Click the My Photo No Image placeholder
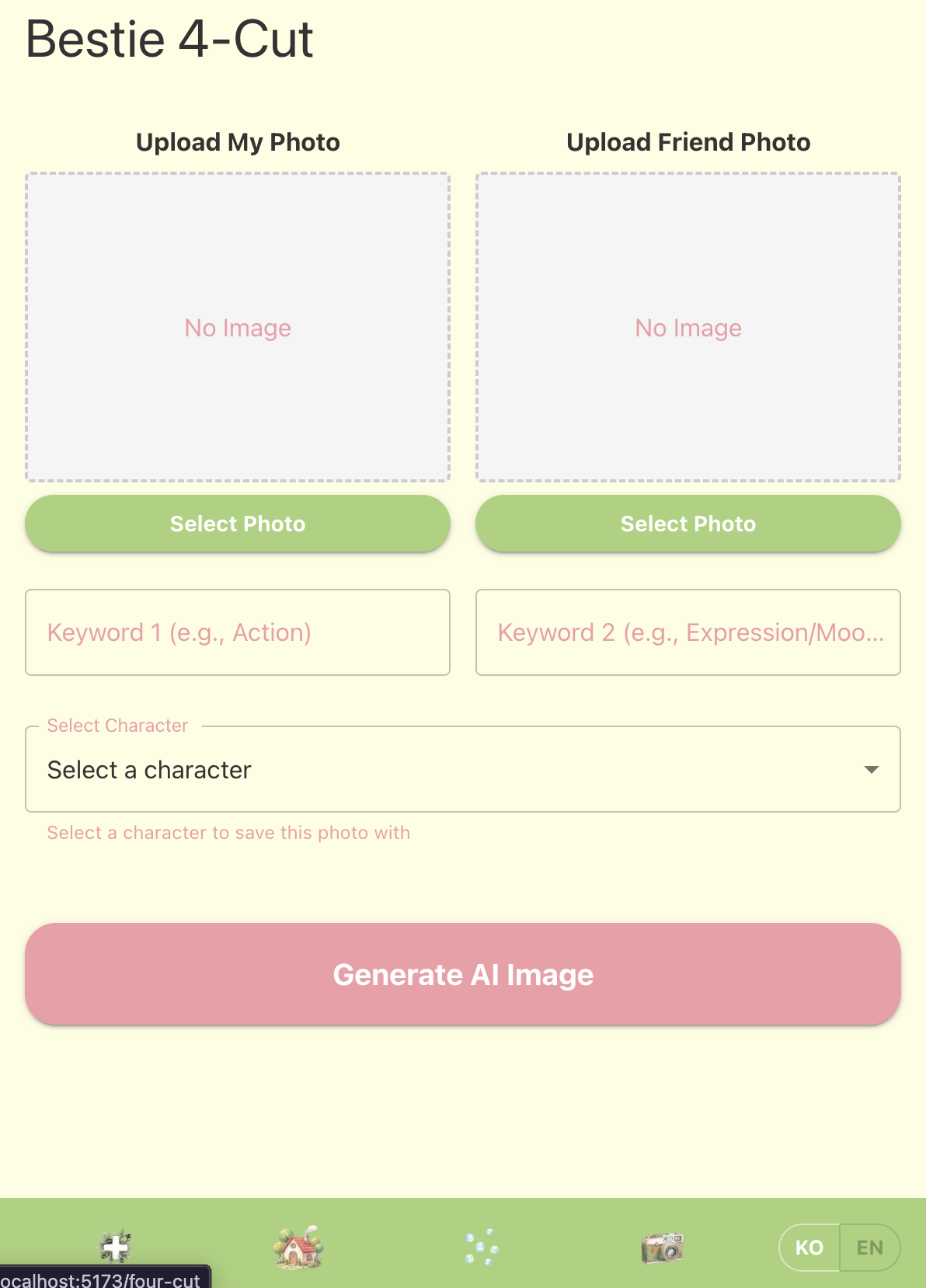This screenshot has width=926, height=1288. (238, 328)
